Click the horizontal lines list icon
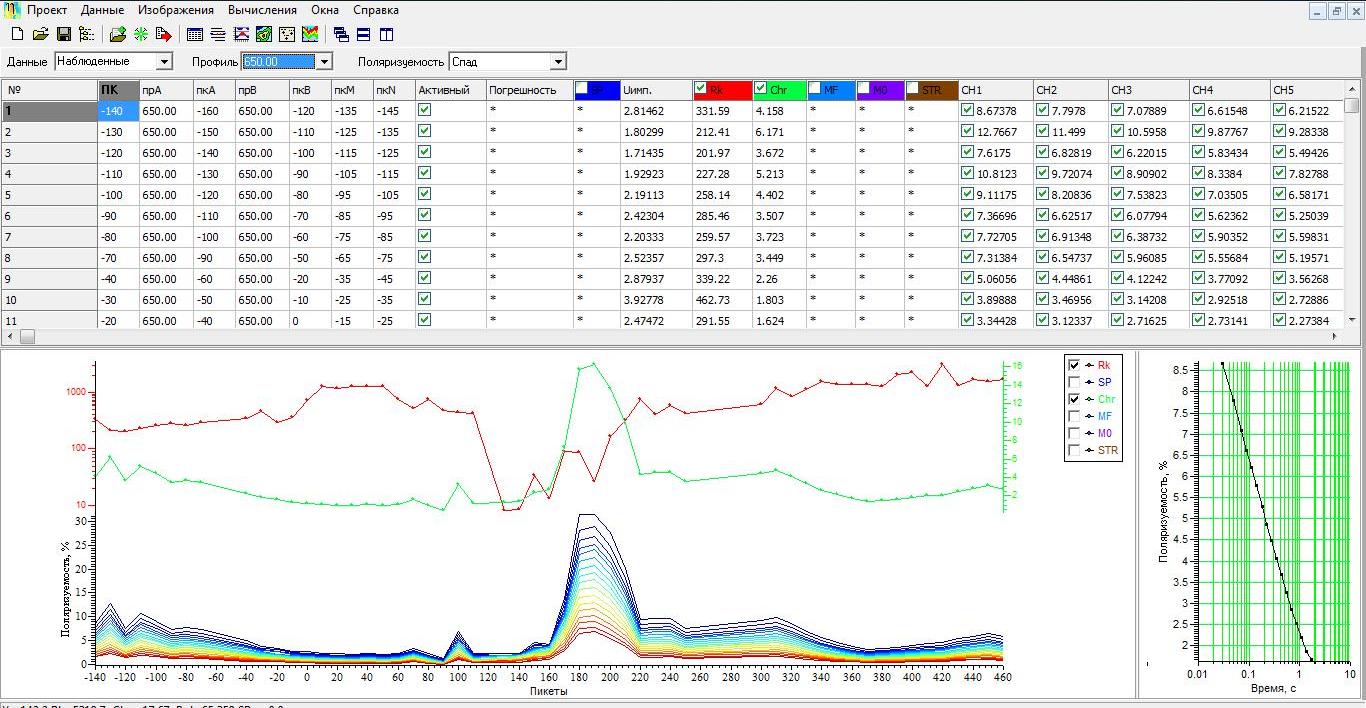This screenshot has width=1366, height=708. pyautogui.click(x=218, y=34)
